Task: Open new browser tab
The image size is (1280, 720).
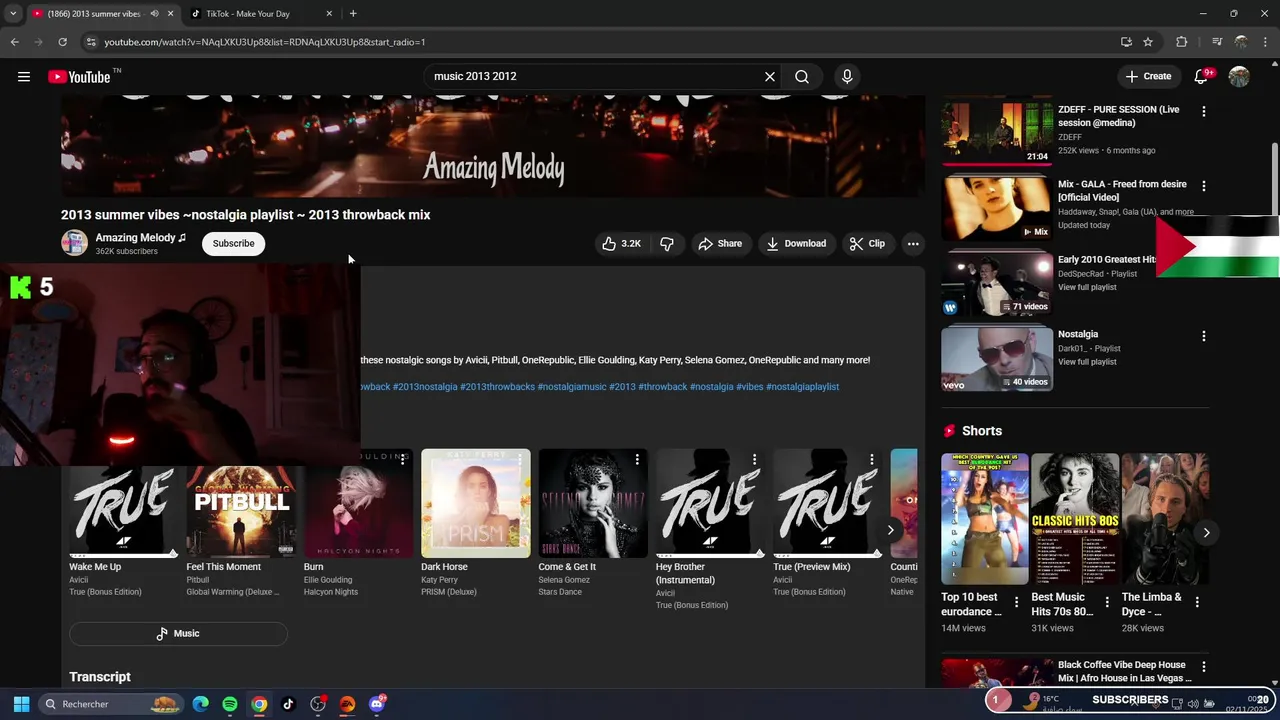Action: (353, 14)
